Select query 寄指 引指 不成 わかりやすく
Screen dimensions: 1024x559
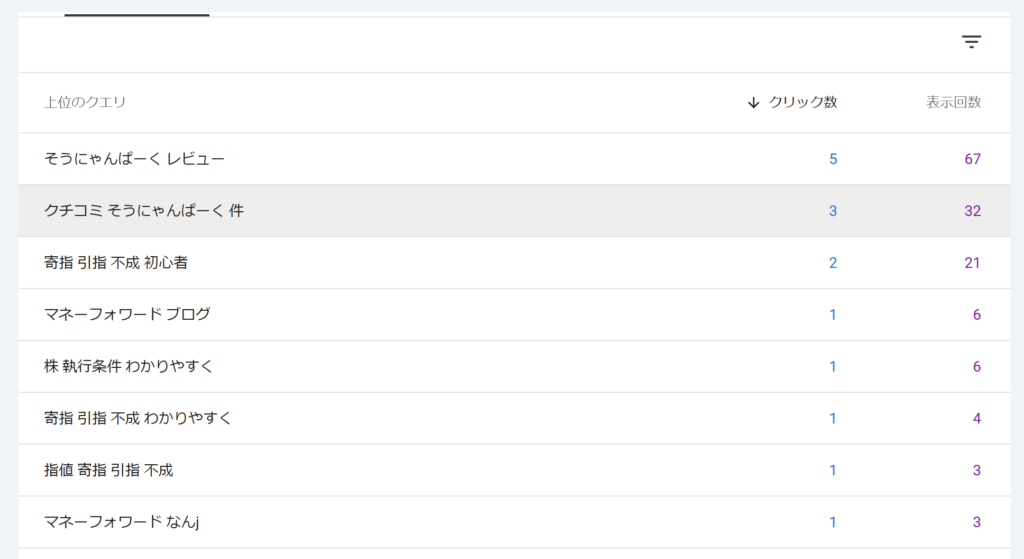click(x=138, y=418)
